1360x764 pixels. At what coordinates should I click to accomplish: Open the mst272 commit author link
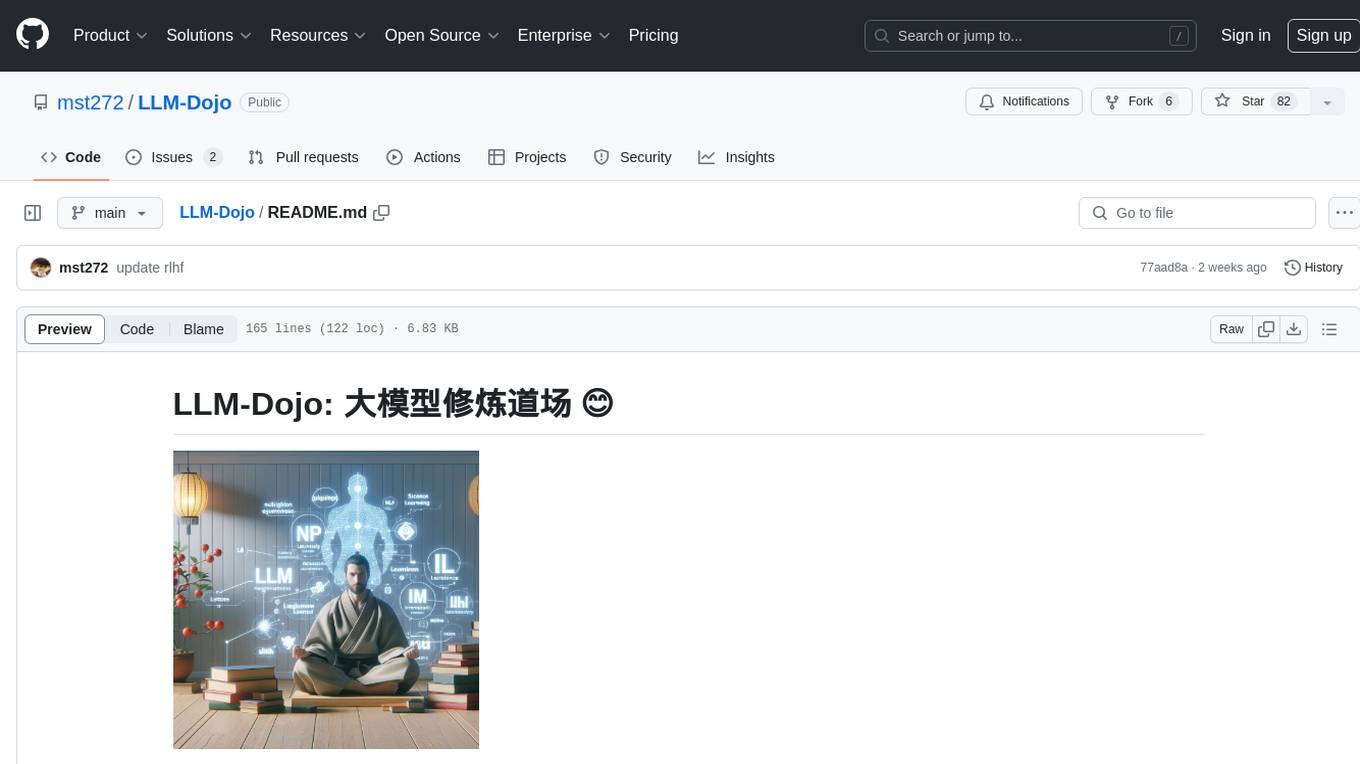click(x=83, y=268)
